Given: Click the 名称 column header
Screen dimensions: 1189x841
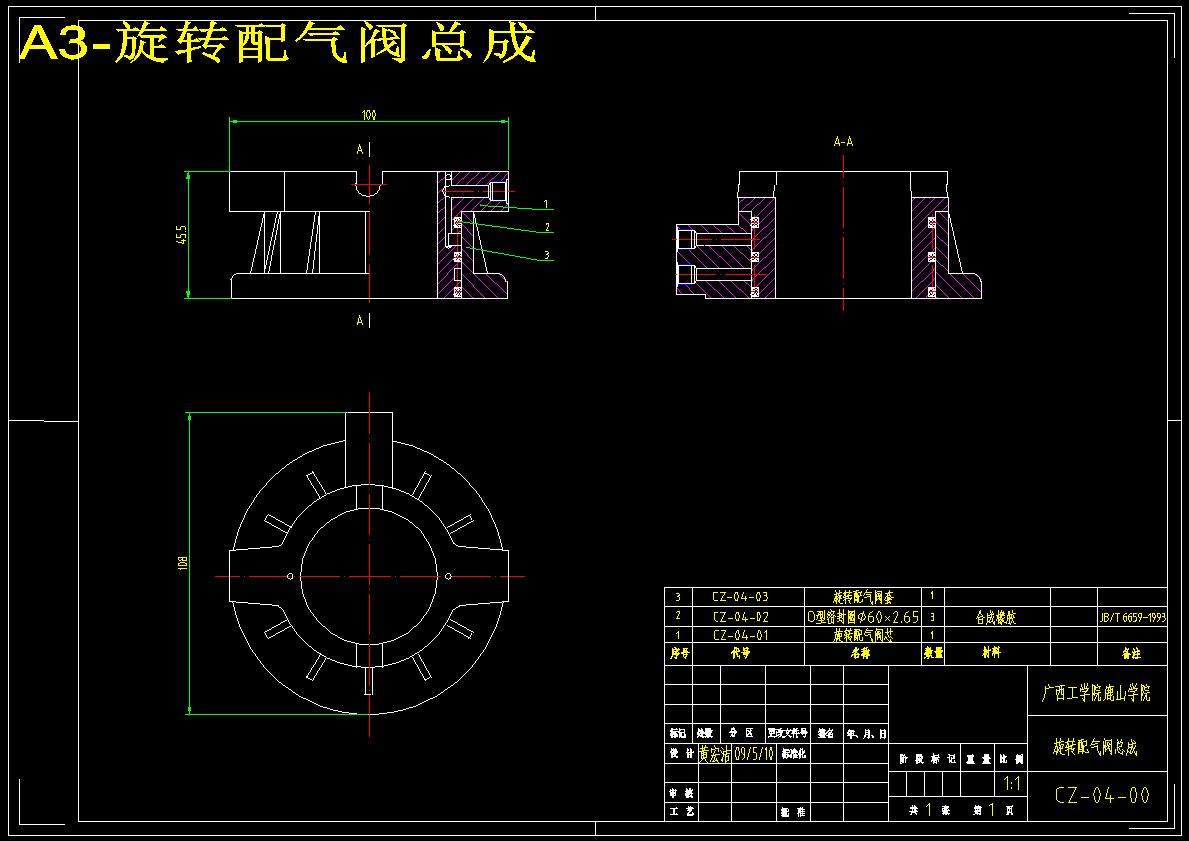Looking at the screenshot, I should click(861, 653).
